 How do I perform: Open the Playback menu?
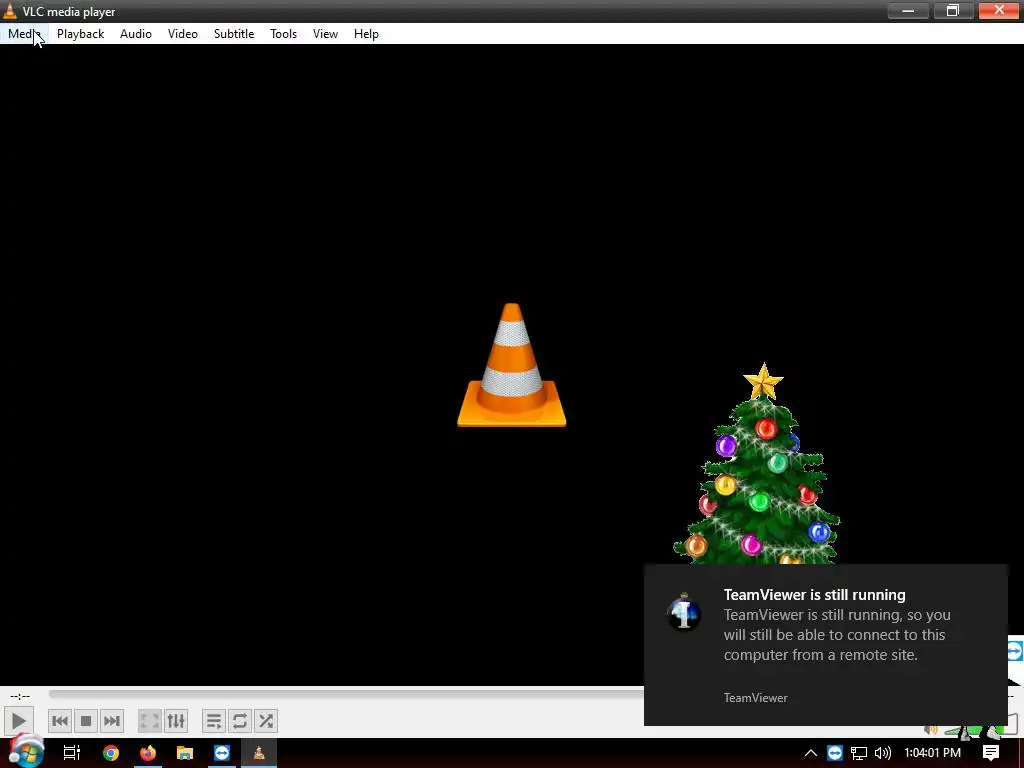pyautogui.click(x=80, y=34)
